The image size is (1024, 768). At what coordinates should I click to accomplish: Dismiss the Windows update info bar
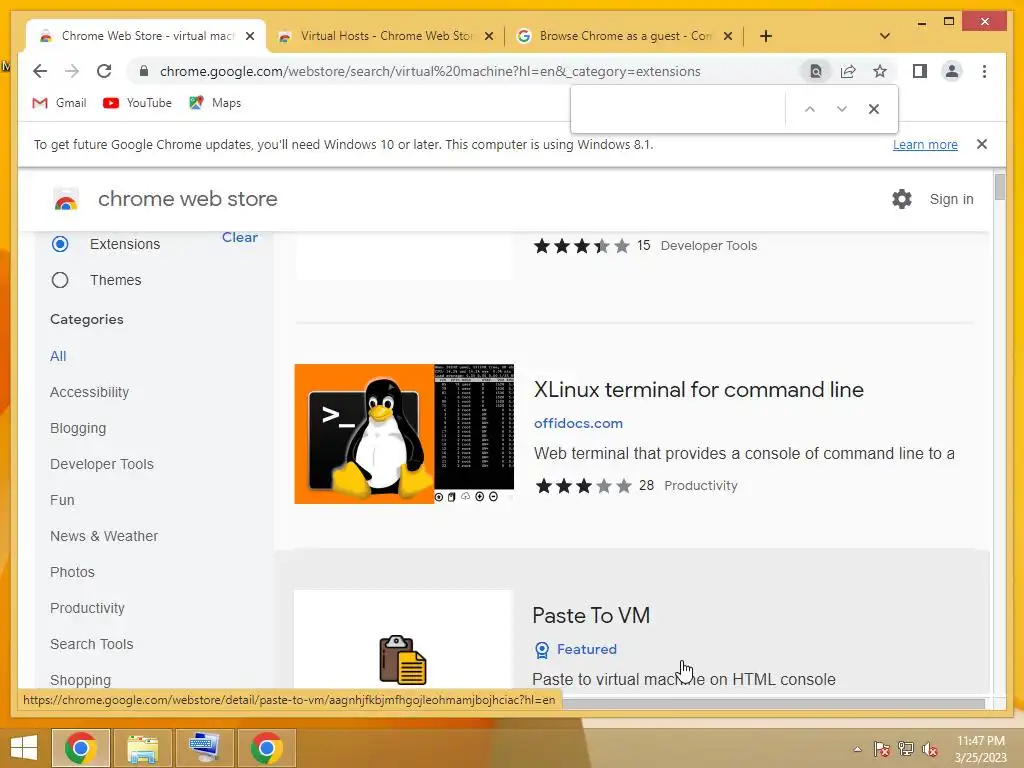[x=982, y=144]
